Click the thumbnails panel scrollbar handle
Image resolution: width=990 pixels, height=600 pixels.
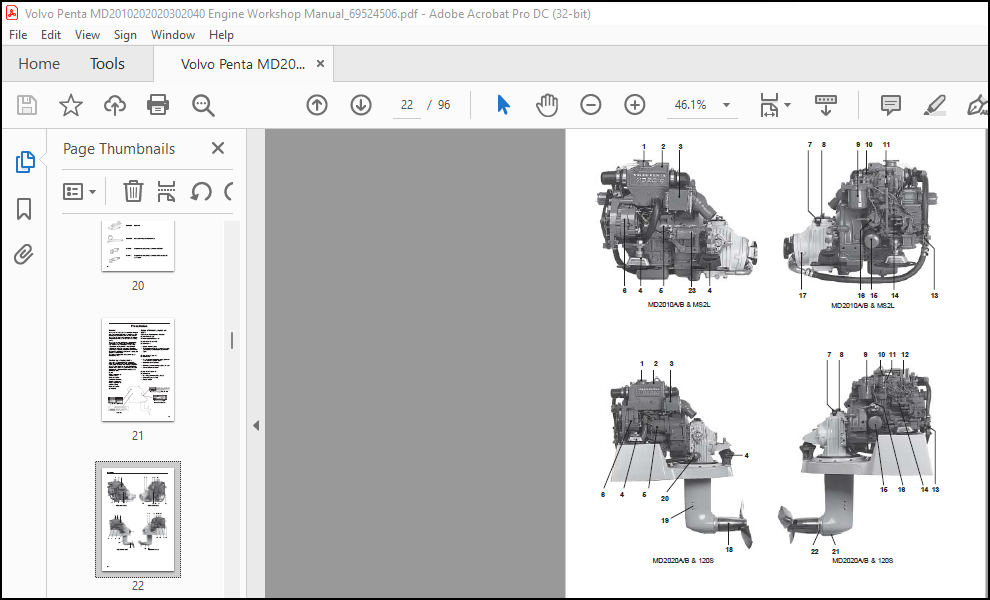click(x=232, y=341)
